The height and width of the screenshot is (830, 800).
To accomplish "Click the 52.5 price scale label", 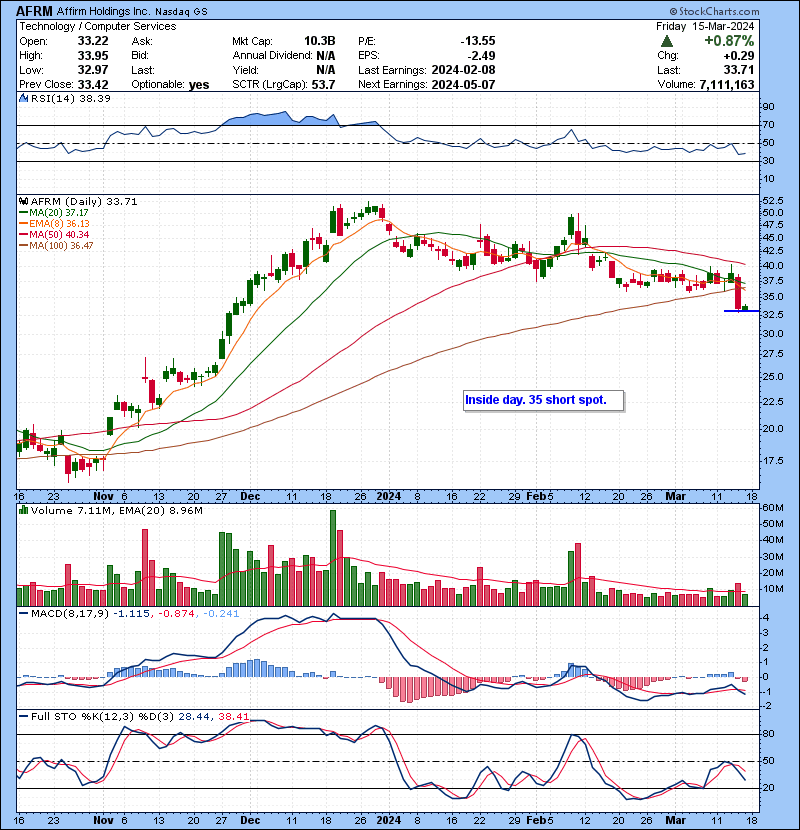I will 772,201.
